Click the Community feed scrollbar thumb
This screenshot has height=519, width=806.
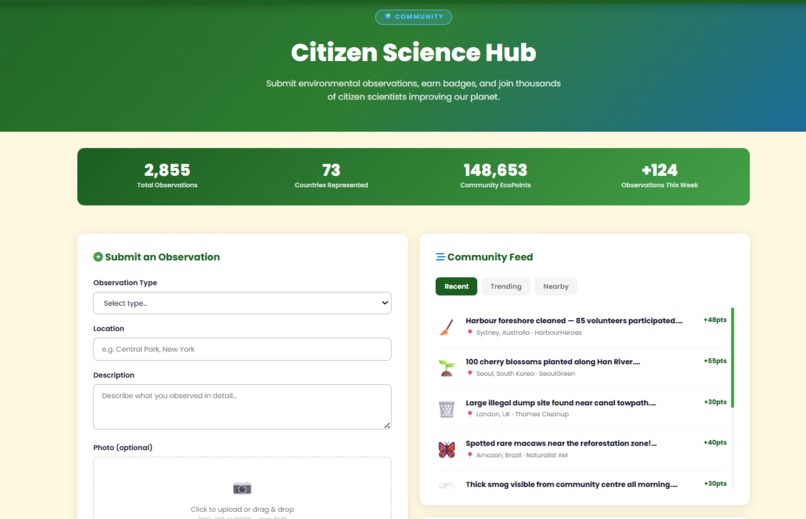click(x=732, y=358)
